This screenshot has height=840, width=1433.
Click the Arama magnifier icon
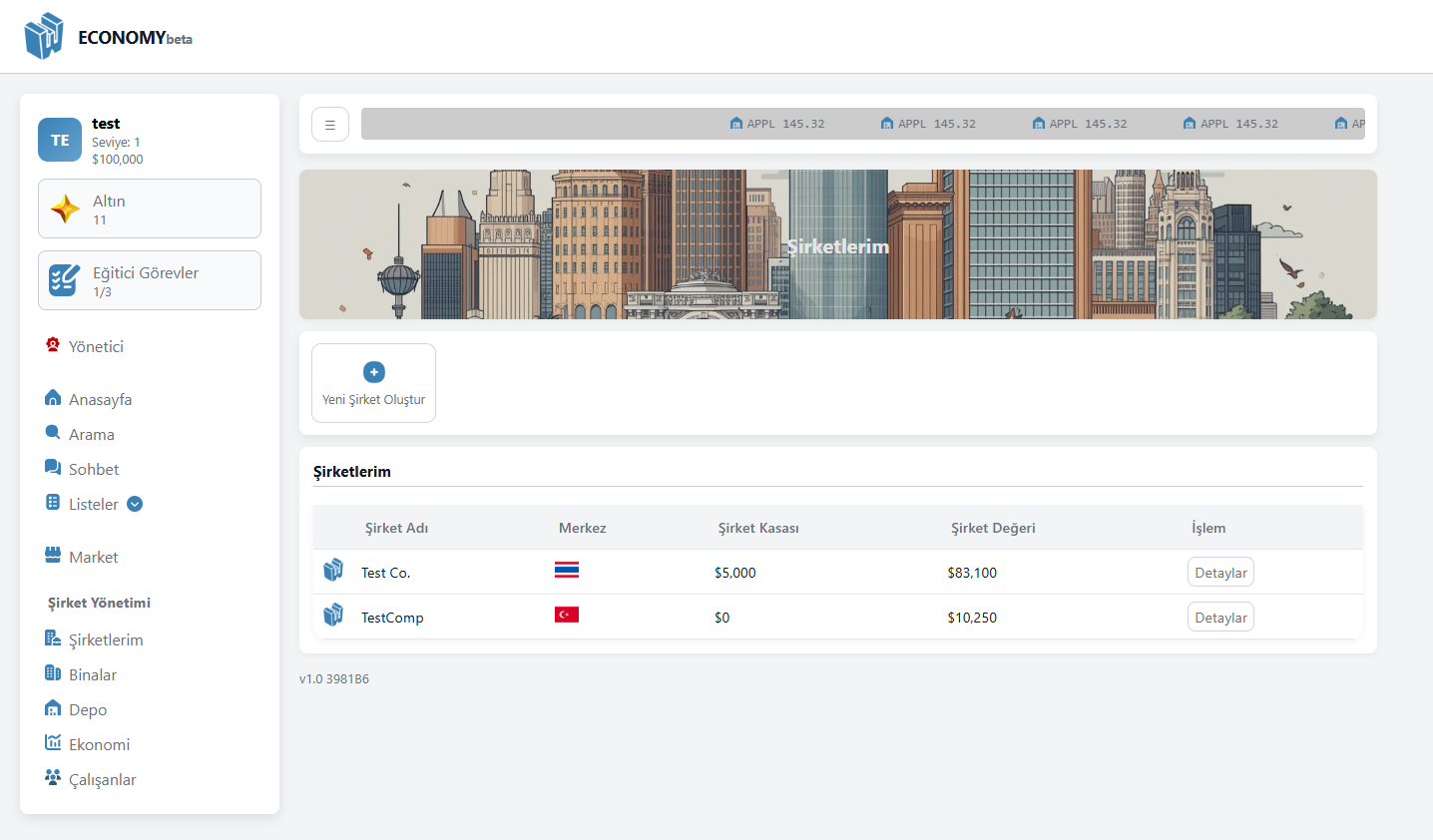tap(53, 433)
